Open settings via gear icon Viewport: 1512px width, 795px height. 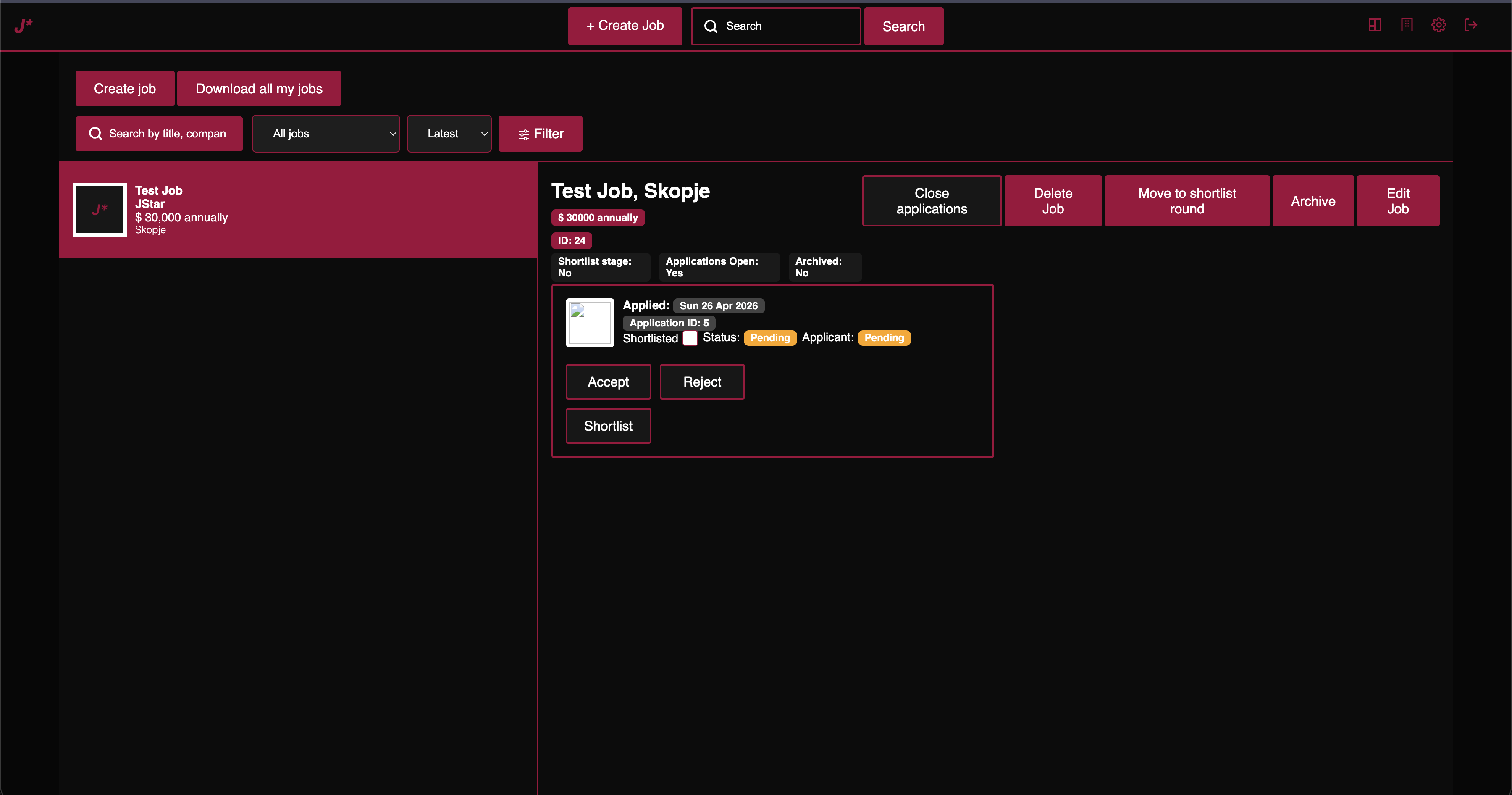point(1438,25)
